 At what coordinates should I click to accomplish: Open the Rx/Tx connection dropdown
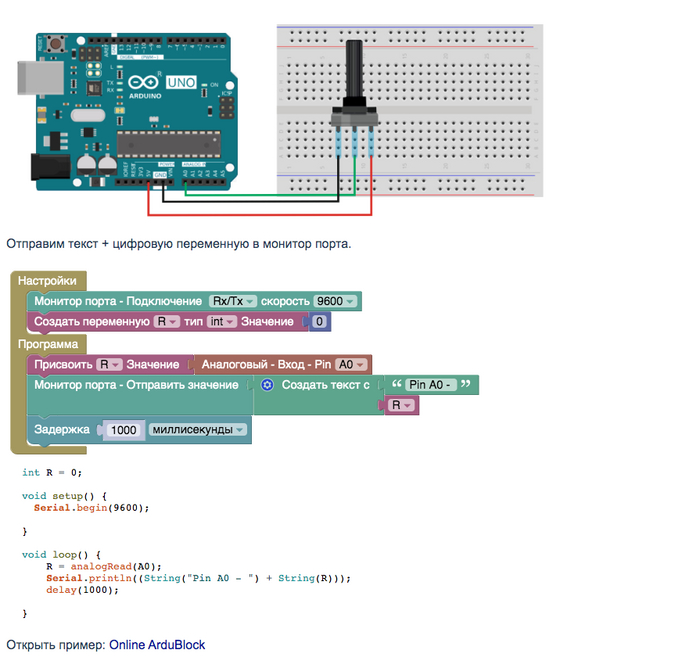click(x=233, y=301)
